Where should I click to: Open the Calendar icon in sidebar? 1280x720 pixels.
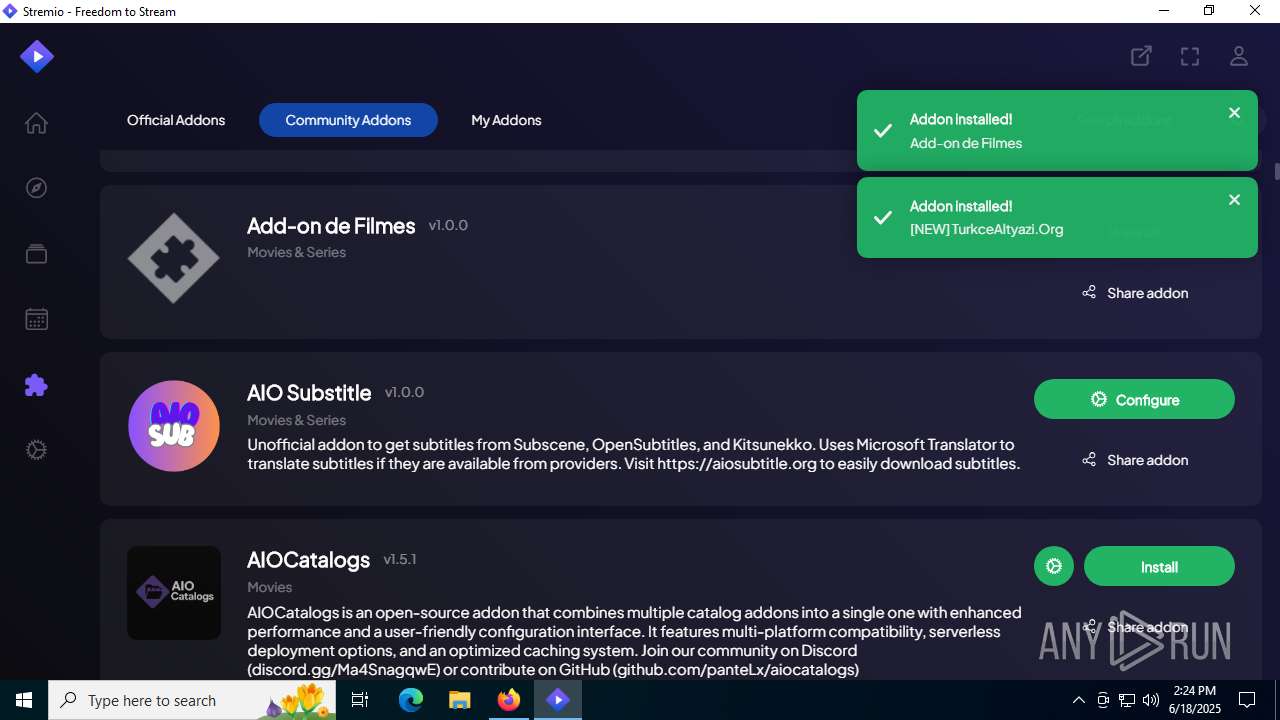coord(36,319)
